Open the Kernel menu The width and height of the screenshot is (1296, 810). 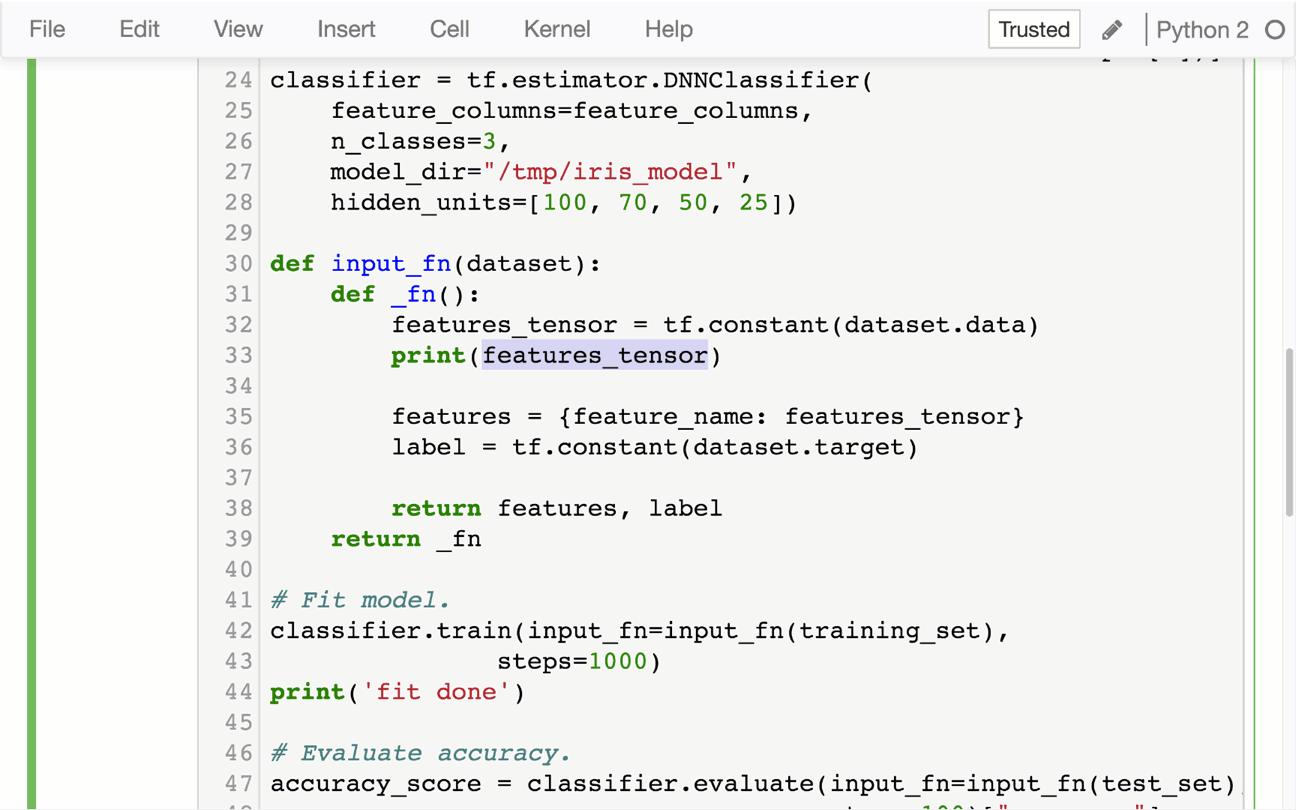(x=556, y=29)
